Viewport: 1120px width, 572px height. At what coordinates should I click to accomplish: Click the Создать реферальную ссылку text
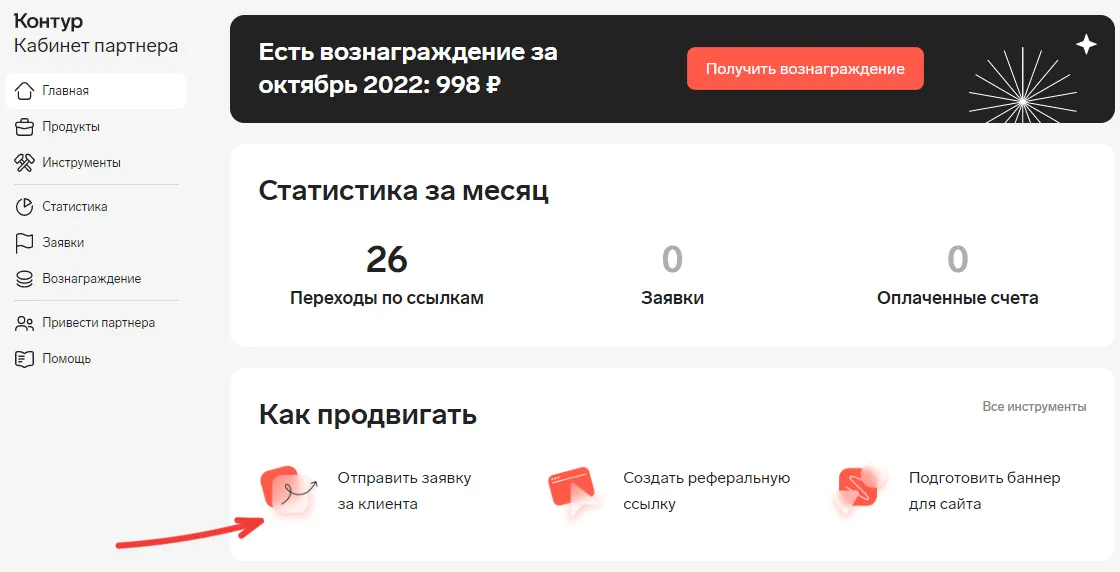pyautogui.click(x=706, y=491)
